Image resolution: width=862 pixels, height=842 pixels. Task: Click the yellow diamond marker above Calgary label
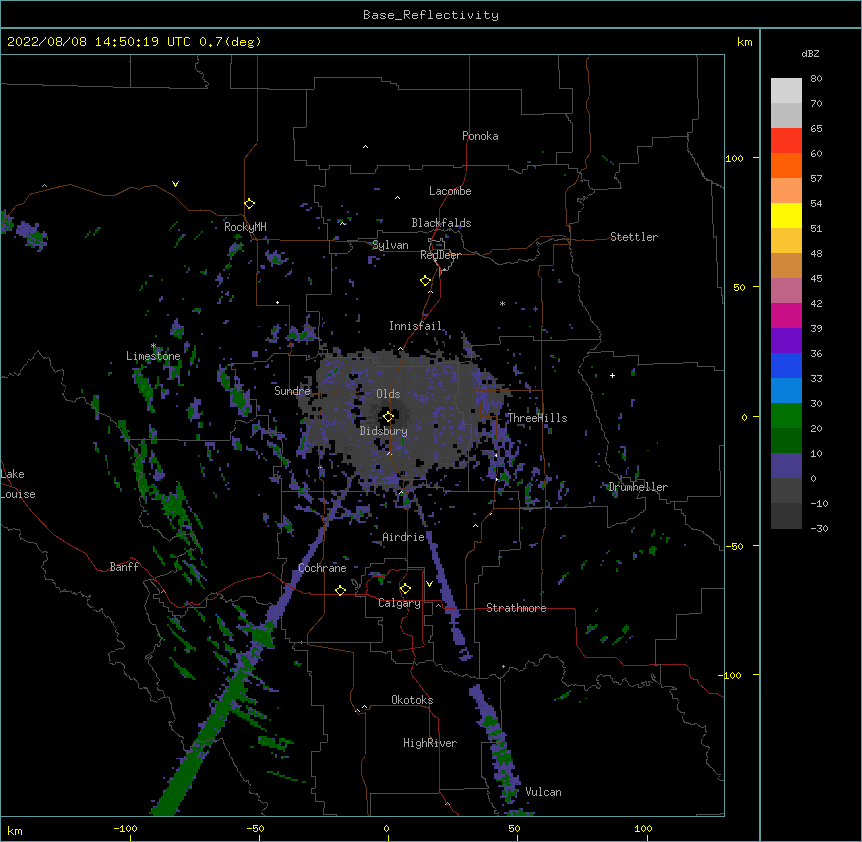(x=405, y=589)
